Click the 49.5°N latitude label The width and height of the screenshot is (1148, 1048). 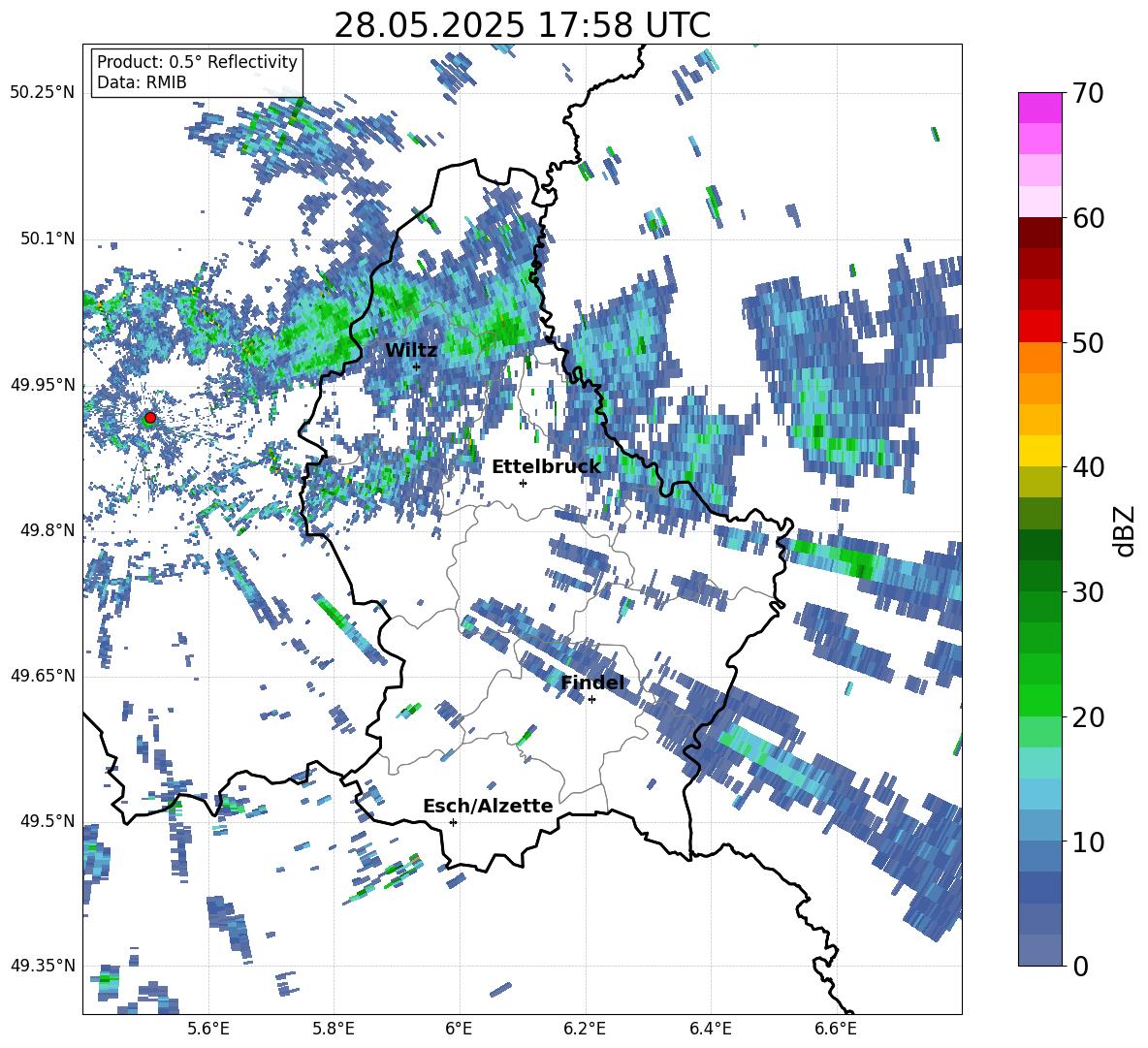[48, 820]
